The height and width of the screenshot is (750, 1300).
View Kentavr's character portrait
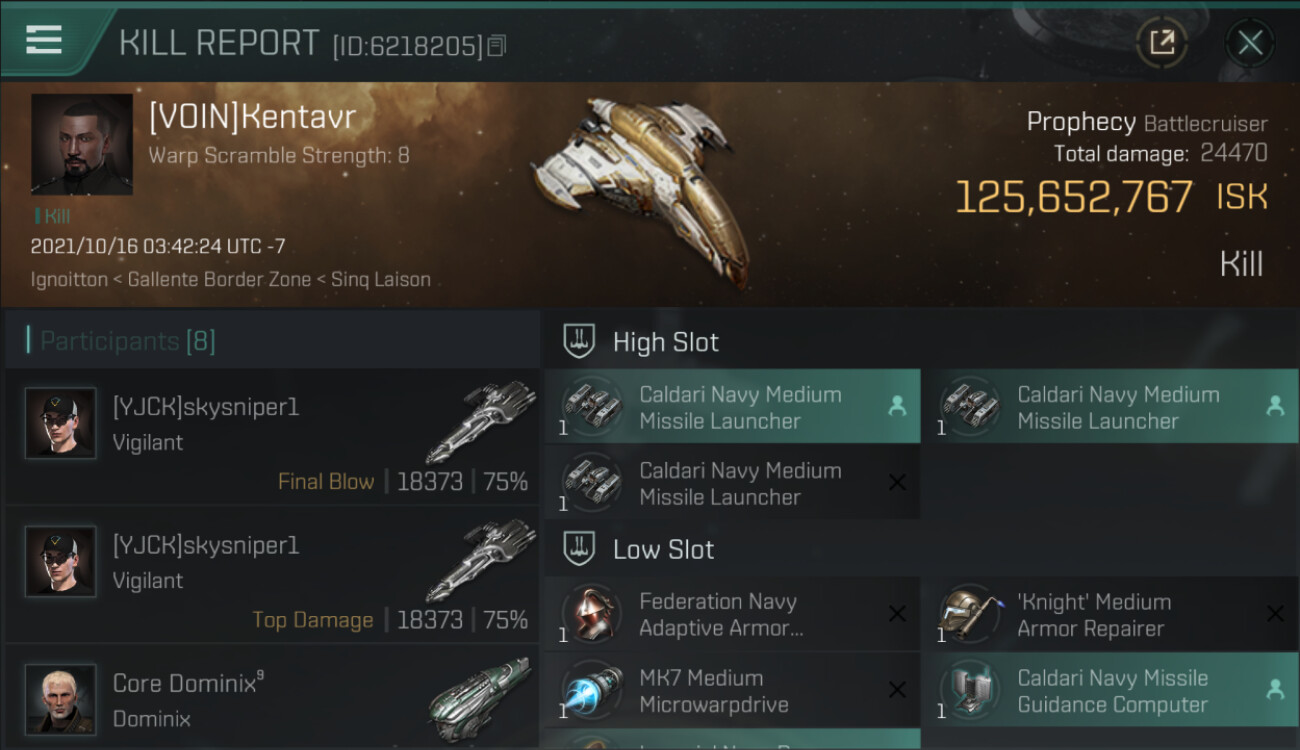(x=82, y=144)
